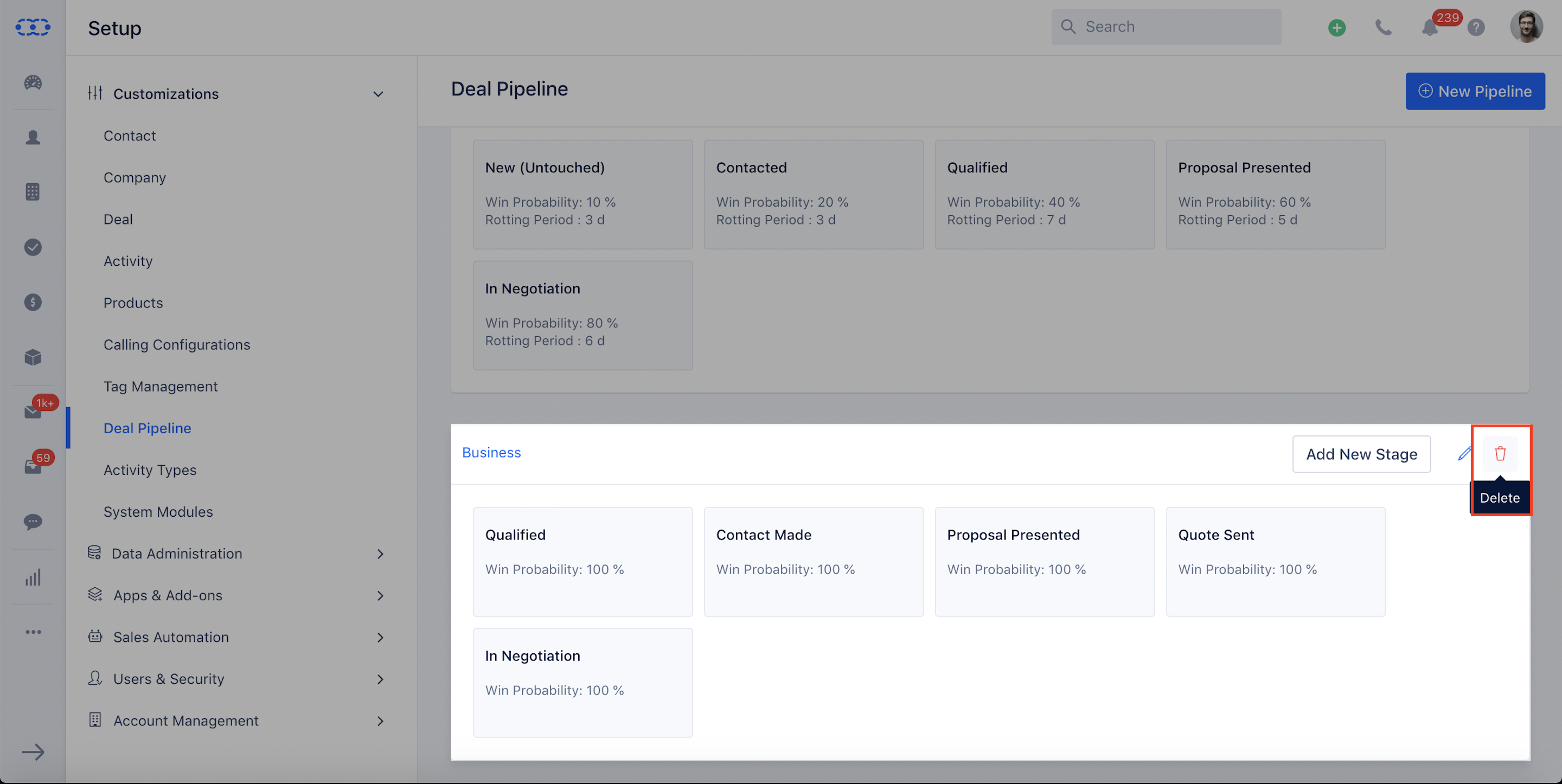Select the New (Untouched) stage card
Viewport: 1562px width, 784px height.
pyautogui.click(x=582, y=195)
